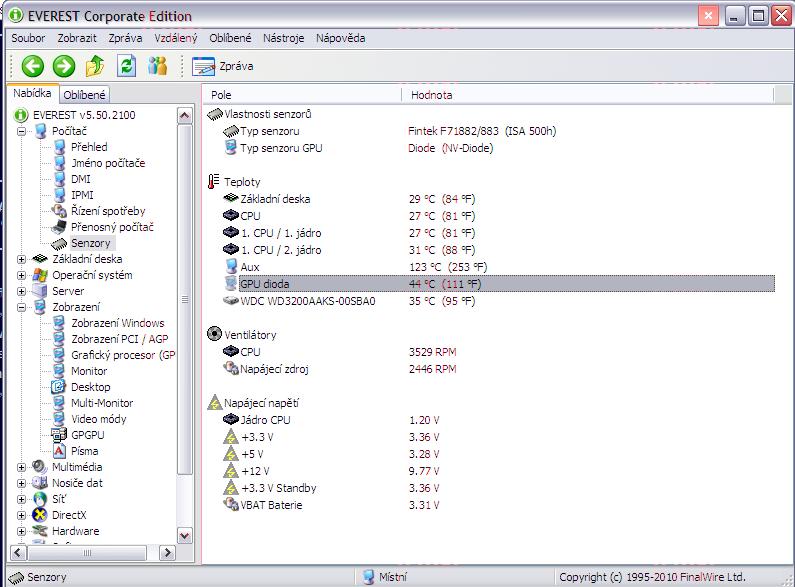Click the WDC hard drive icon
This screenshot has height=587, width=795.
point(231,301)
